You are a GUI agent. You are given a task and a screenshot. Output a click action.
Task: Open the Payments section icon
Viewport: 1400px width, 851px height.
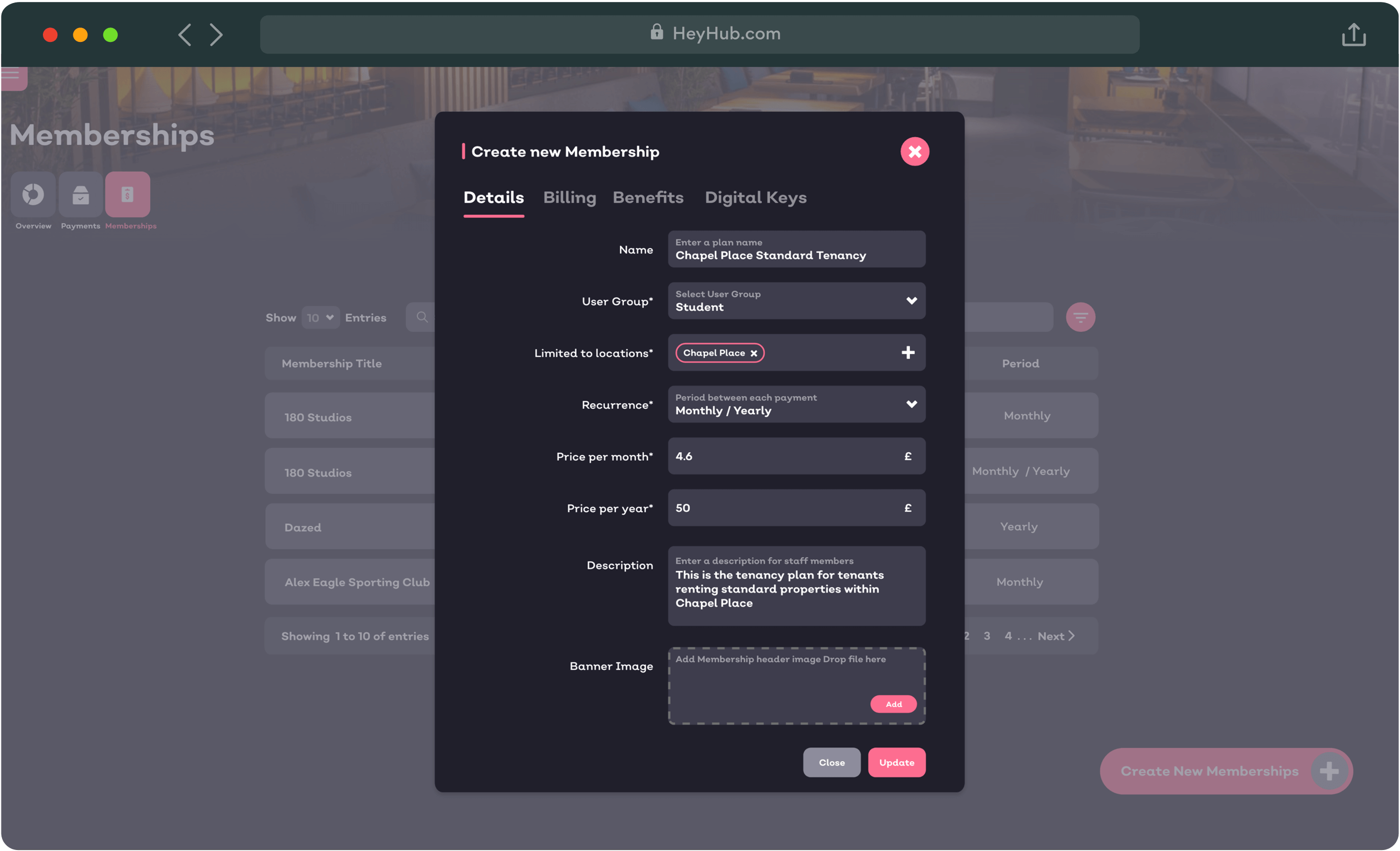pos(81,195)
